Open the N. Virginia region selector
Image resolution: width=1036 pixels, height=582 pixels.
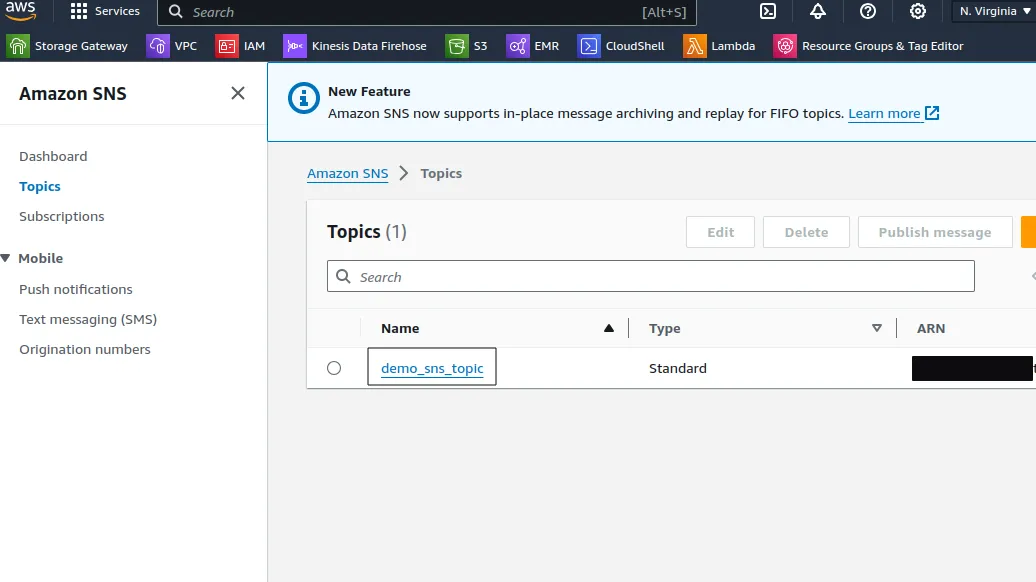tap(991, 12)
